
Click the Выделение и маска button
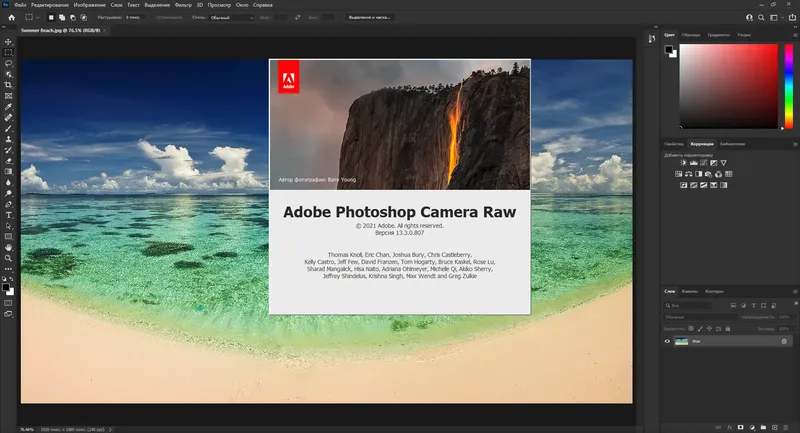point(372,17)
